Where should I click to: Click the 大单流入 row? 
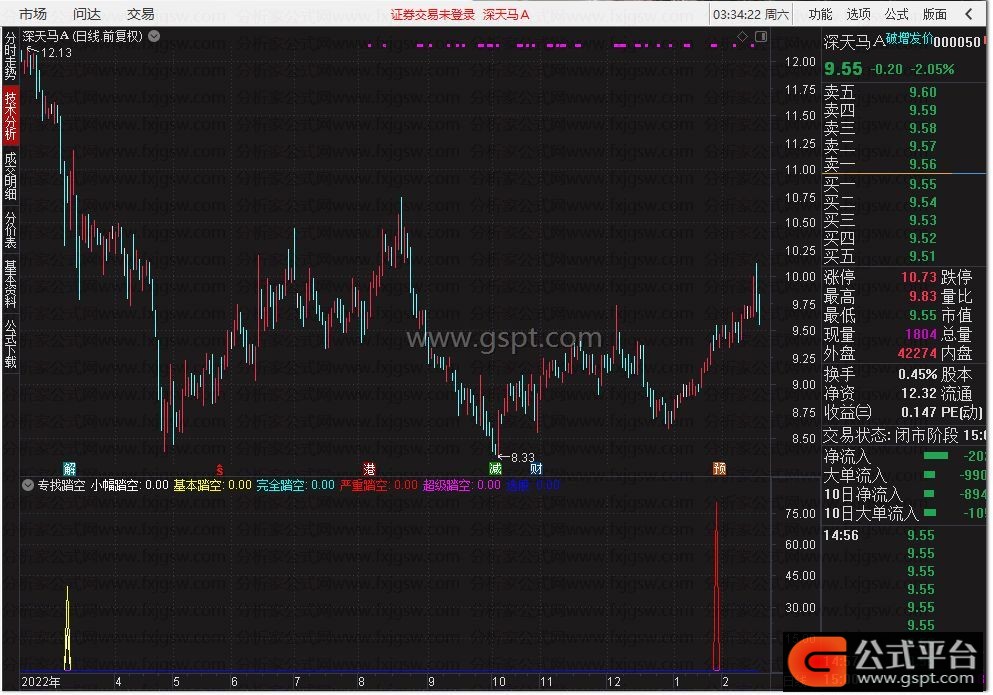pos(904,475)
